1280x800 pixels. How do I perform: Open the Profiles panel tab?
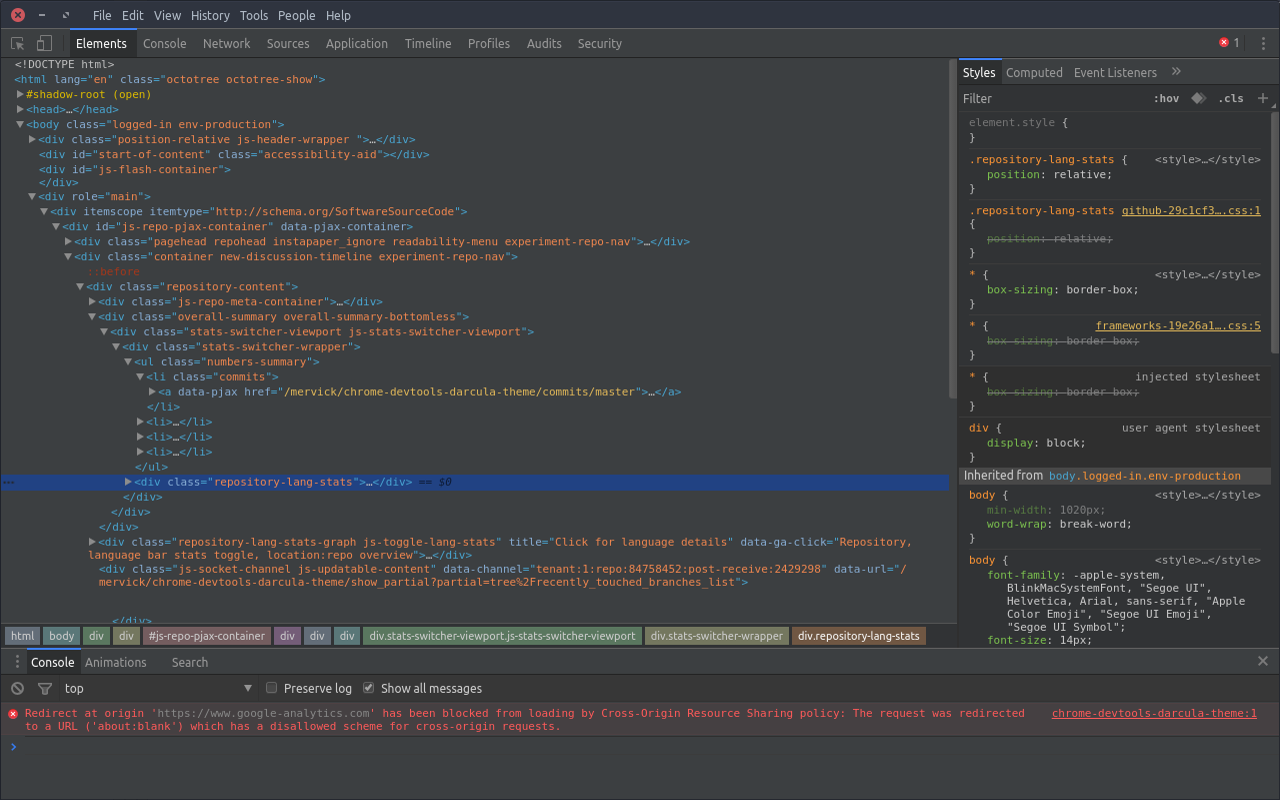pyautogui.click(x=489, y=43)
